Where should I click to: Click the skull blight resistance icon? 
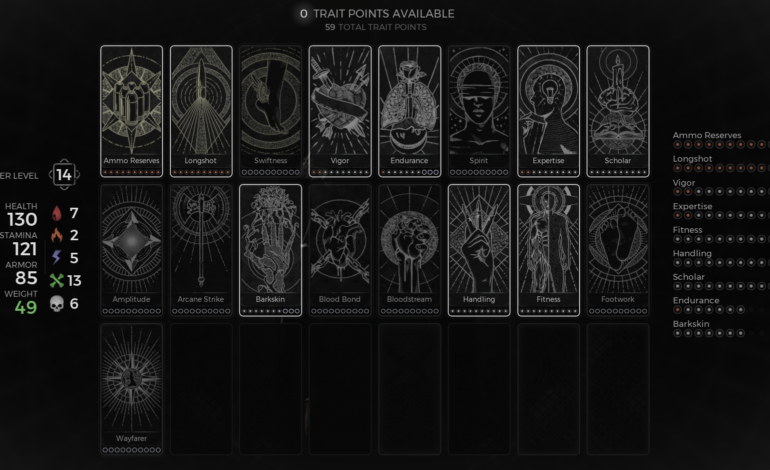pyautogui.click(x=57, y=304)
